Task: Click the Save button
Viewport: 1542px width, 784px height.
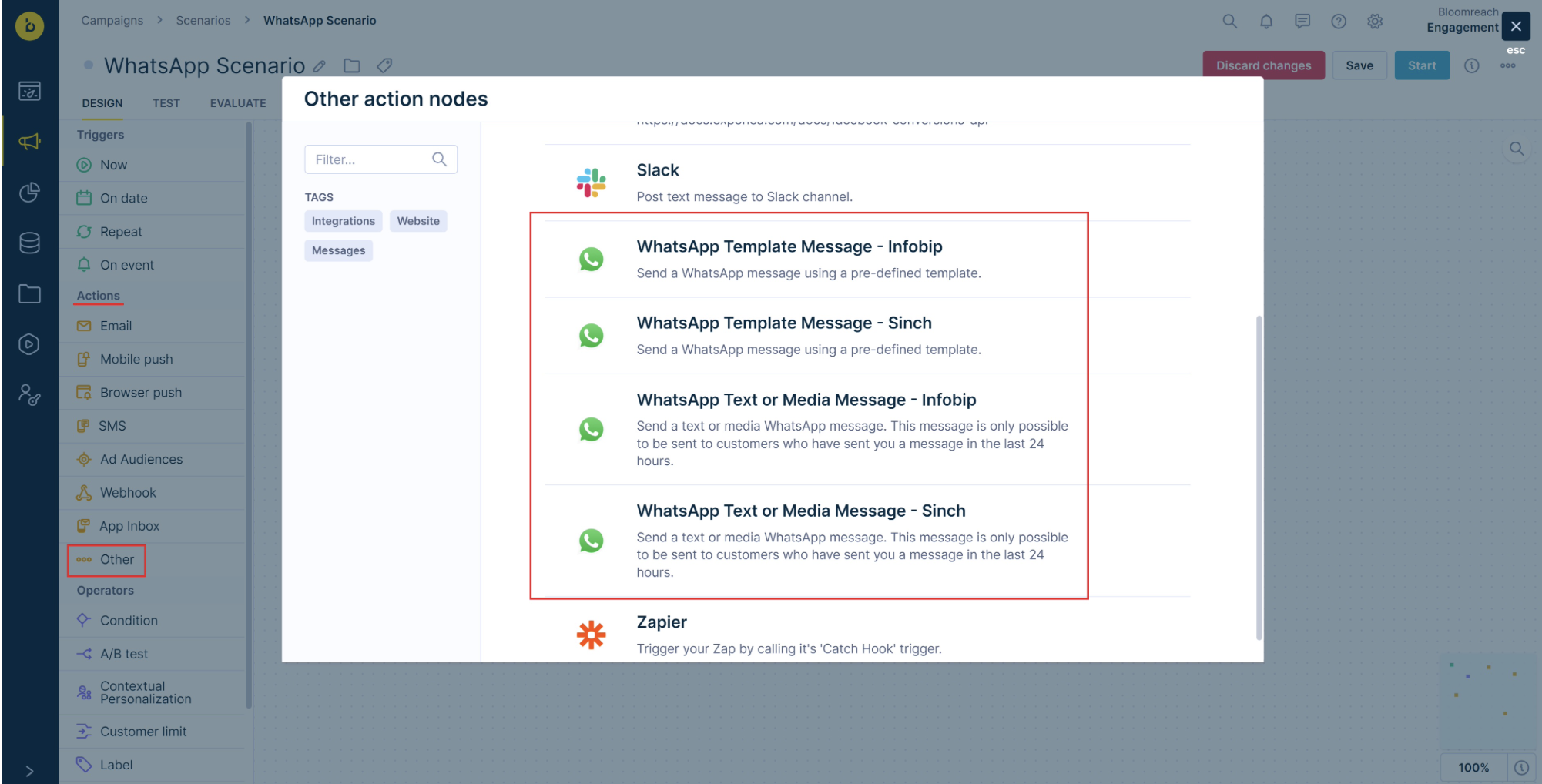Action: (1359, 65)
